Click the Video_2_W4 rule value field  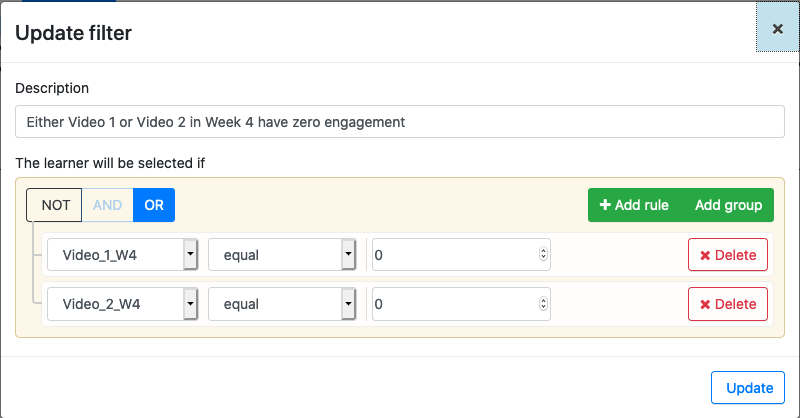461,304
